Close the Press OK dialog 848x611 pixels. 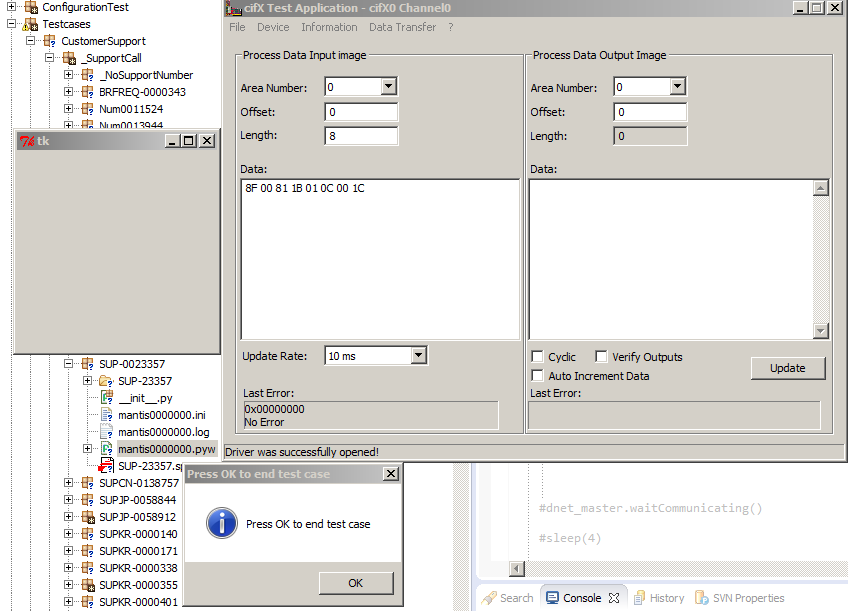391,474
